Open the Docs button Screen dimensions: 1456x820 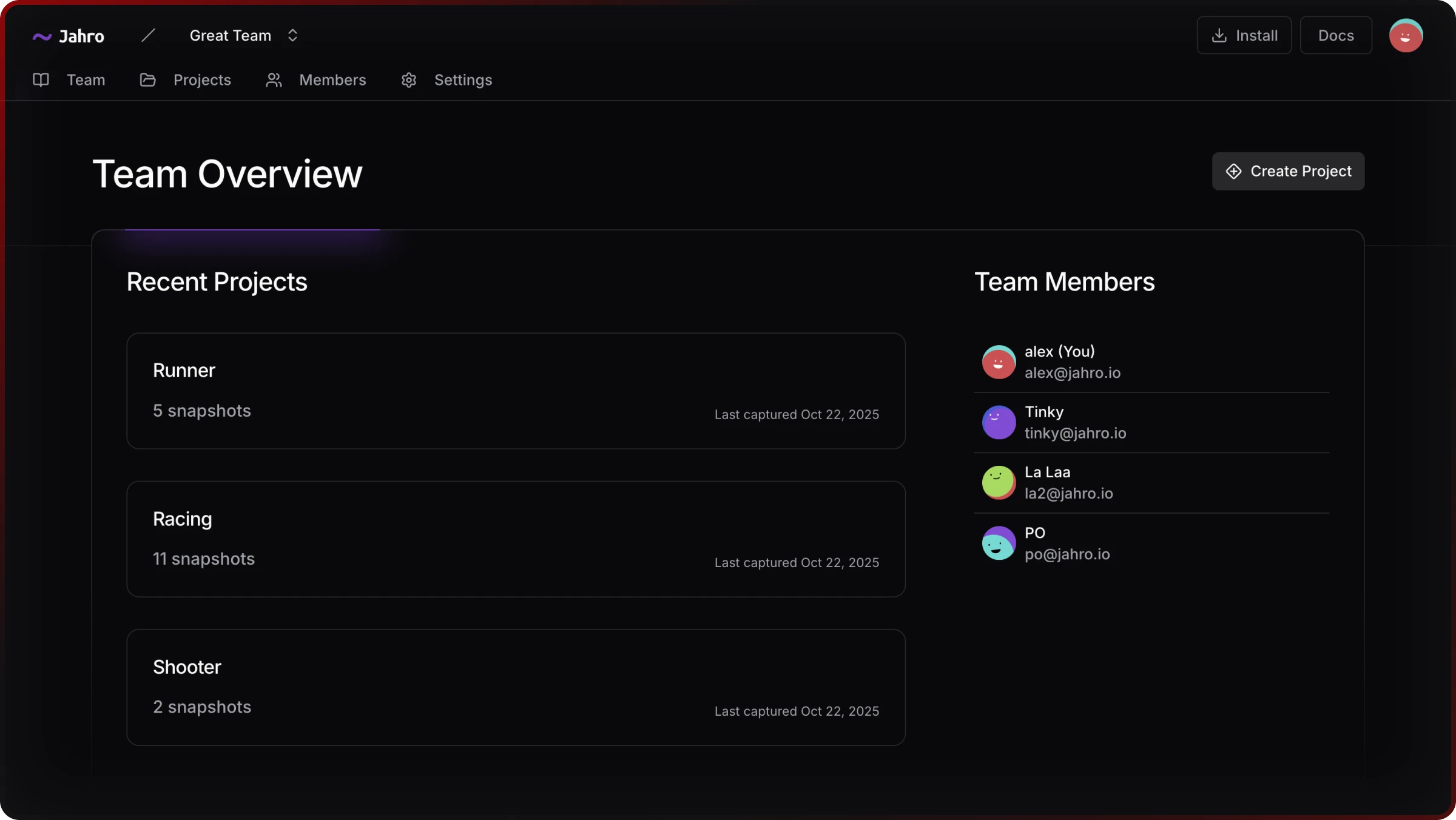(1336, 36)
